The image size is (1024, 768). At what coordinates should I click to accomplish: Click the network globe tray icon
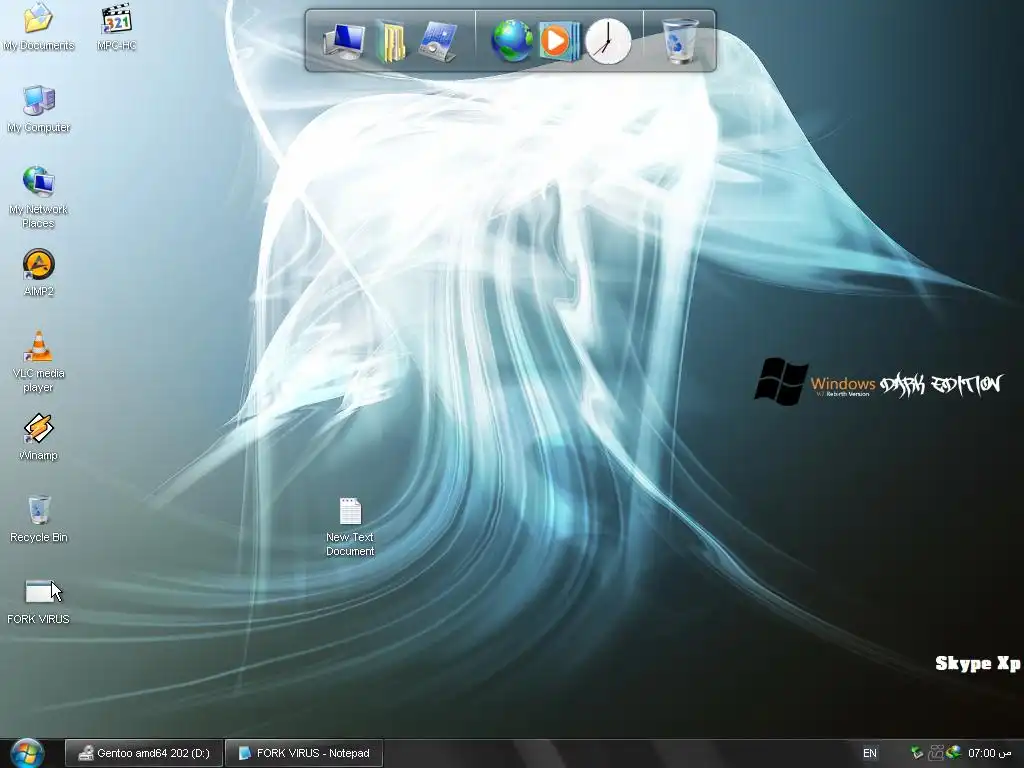(953, 753)
